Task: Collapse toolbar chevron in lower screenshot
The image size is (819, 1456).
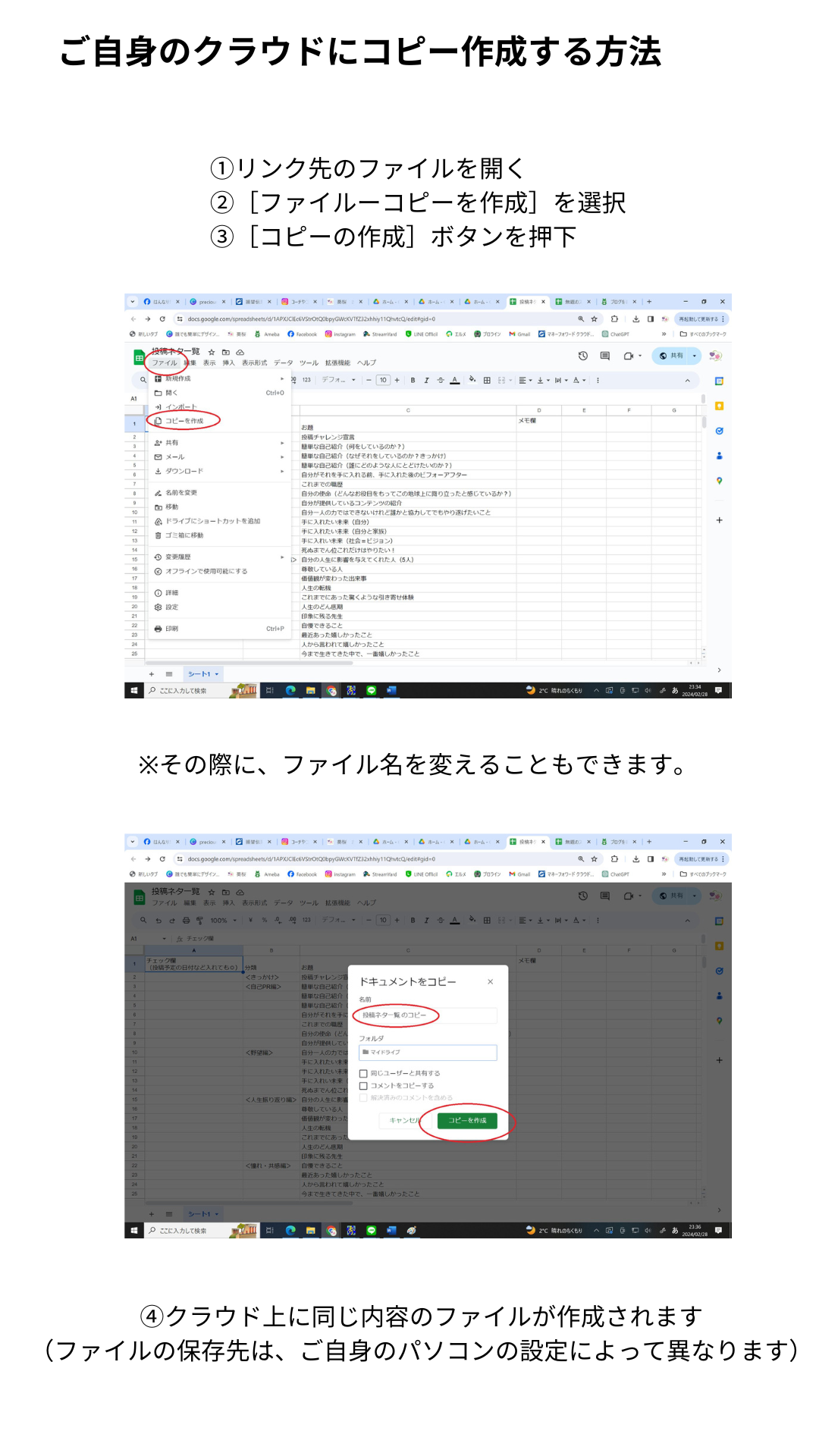Action: (x=688, y=921)
